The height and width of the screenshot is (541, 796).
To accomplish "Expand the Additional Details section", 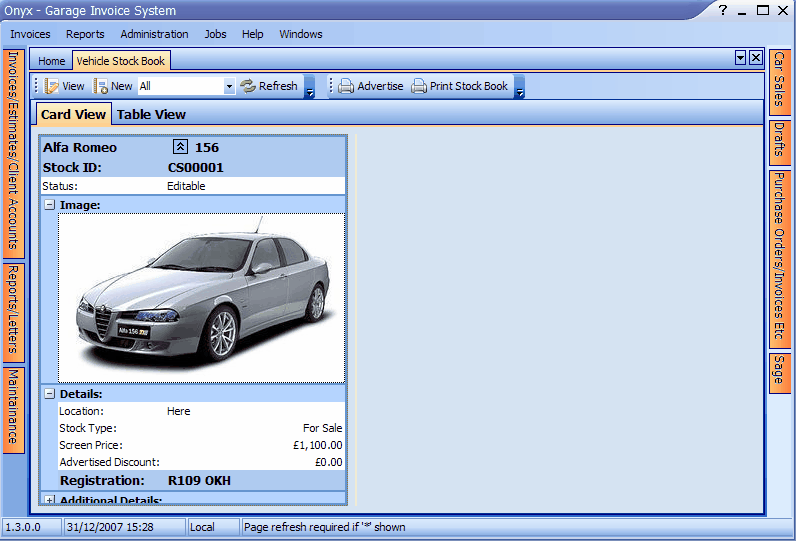I will tap(49, 500).
